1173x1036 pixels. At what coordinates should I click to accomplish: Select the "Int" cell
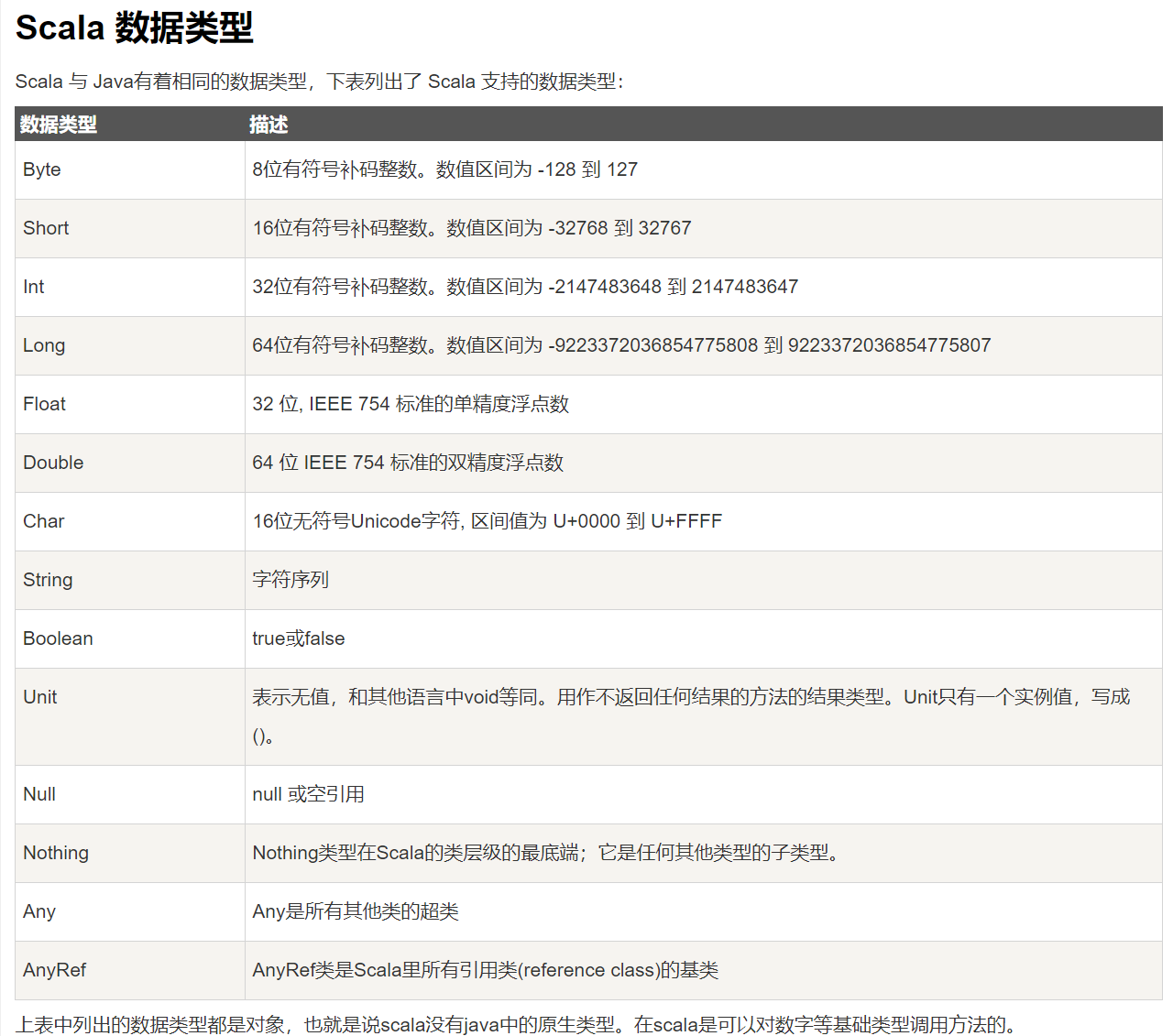(x=130, y=287)
